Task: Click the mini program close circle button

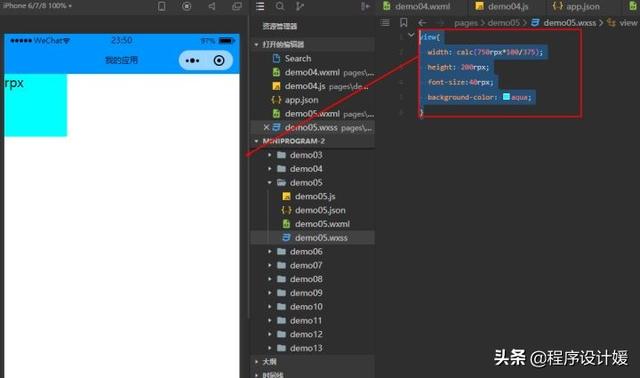Action: pyautogui.click(x=219, y=61)
